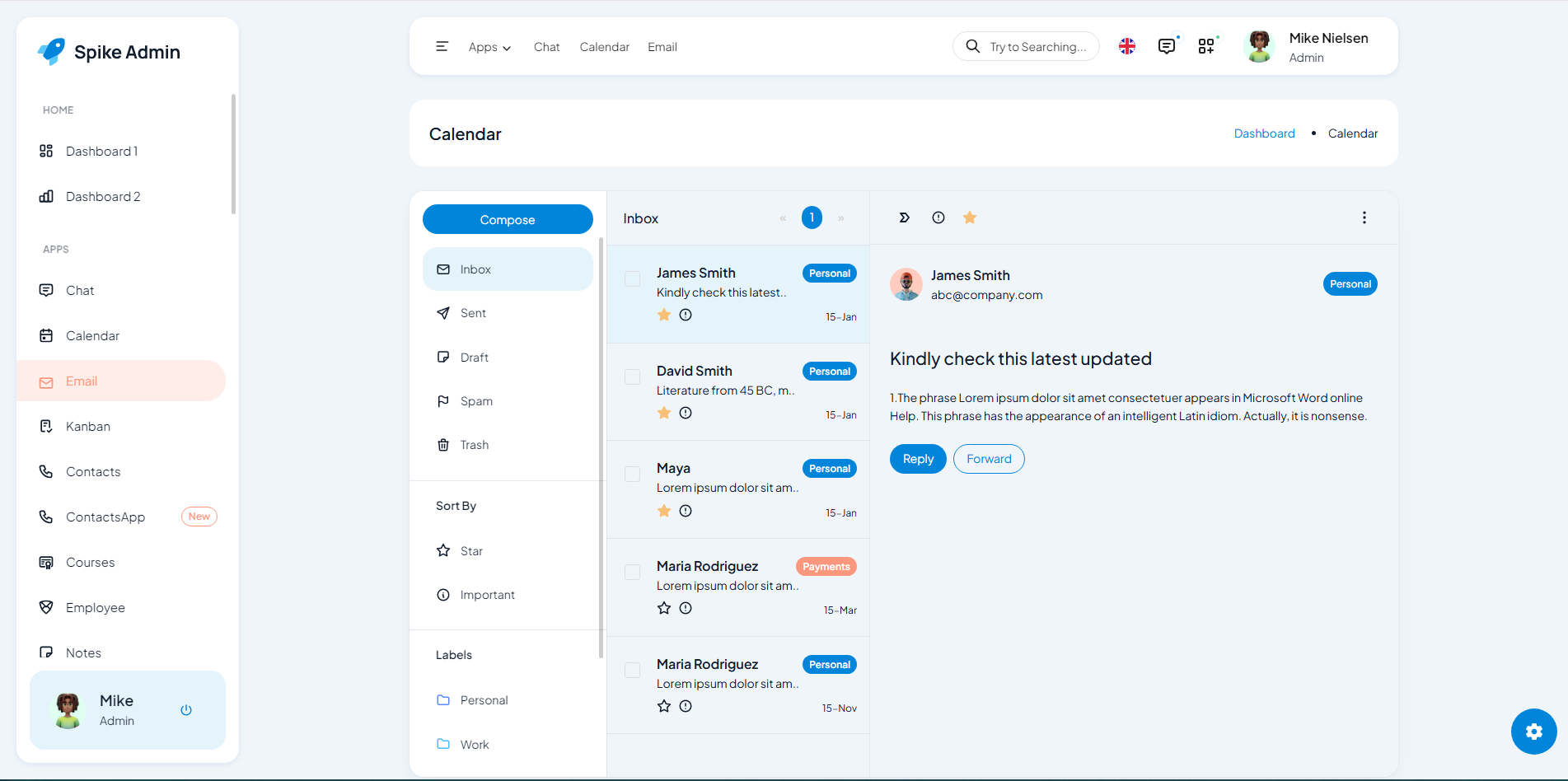This screenshot has height=781, width=1568.
Task: Click the Compose button
Action: click(x=507, y=219)
